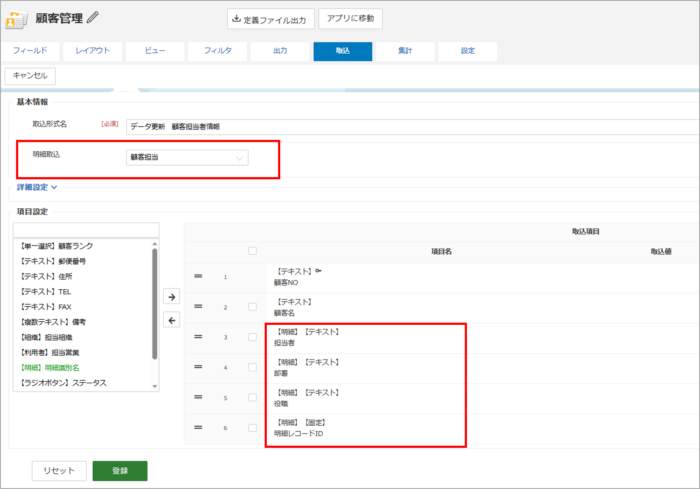The width and height of the screenshot is (700, 489).
Task: Click the 取込値 column header
Action: (x=661, y=252)
